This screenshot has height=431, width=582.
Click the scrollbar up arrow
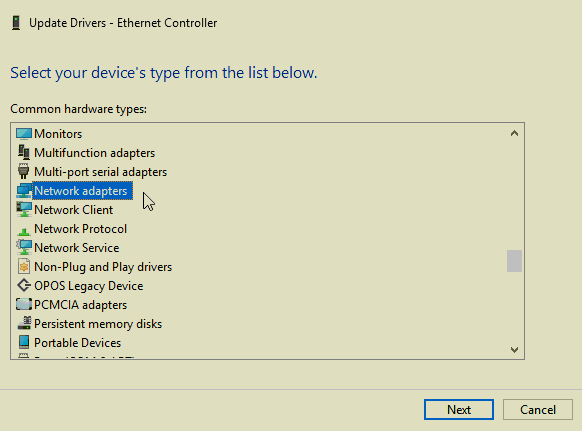[514, 133]
